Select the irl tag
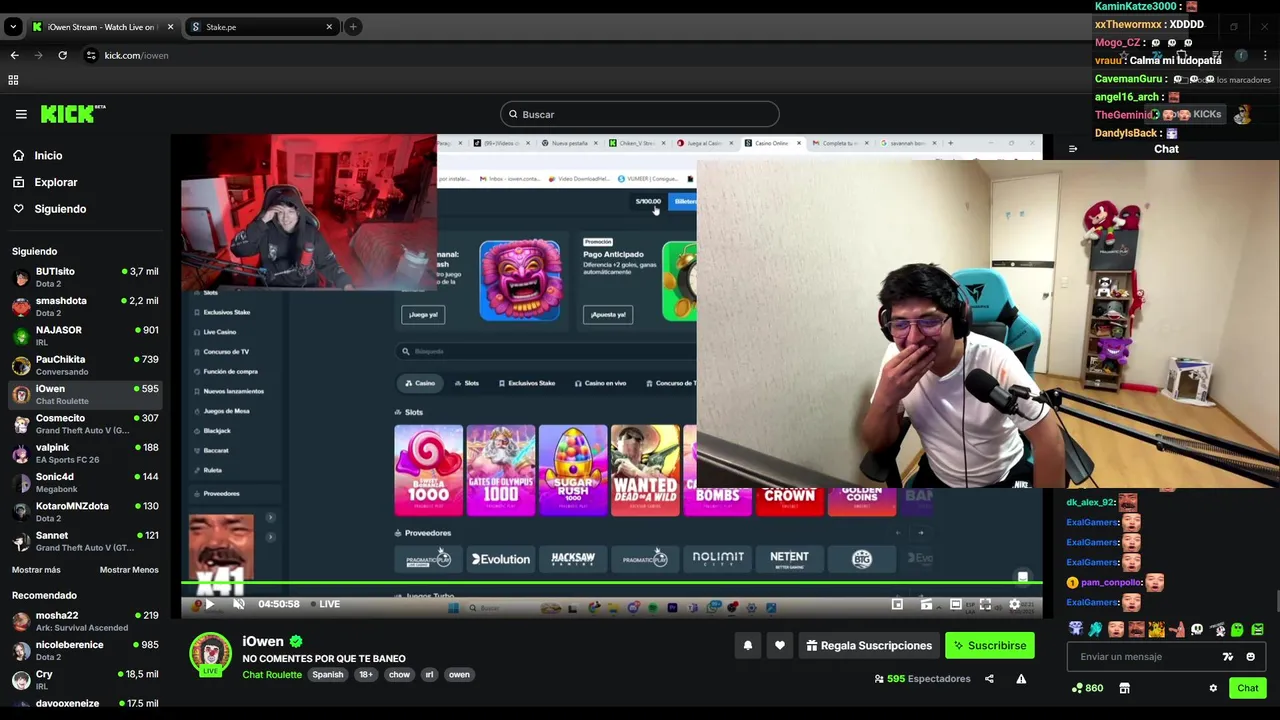 coord(429,675)
